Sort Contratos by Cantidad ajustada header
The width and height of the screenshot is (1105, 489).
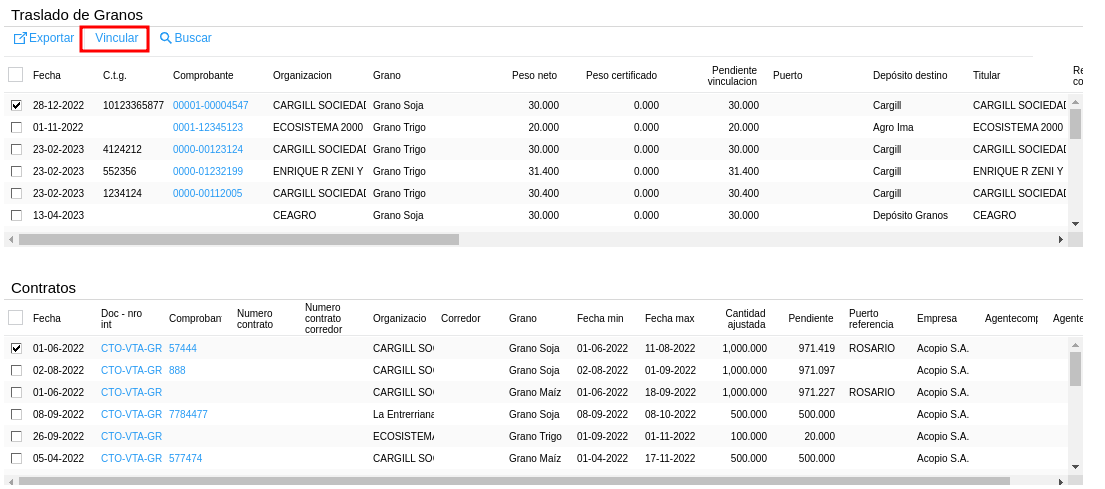click(x=745, y=318)
